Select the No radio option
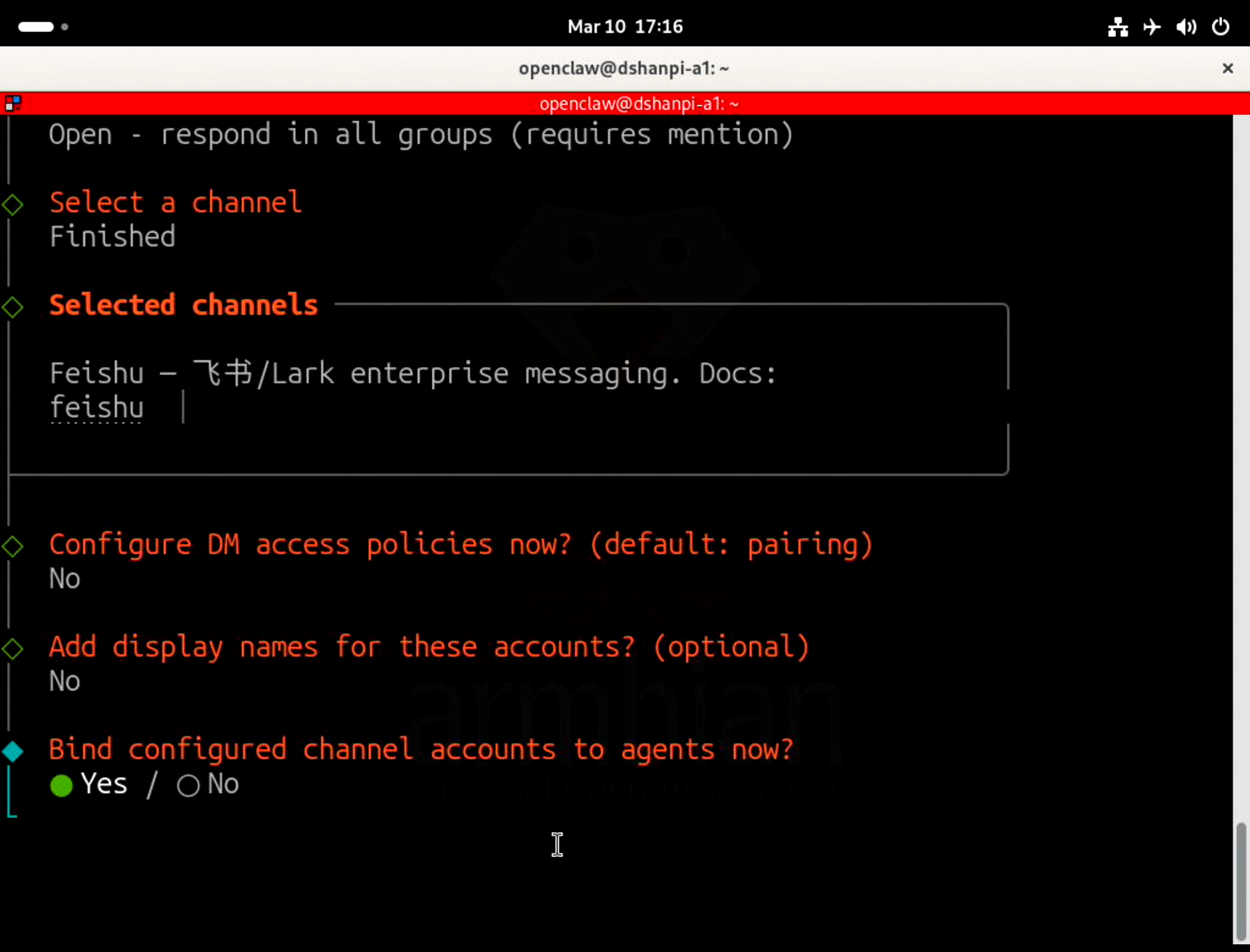 (x=188, y=785)
